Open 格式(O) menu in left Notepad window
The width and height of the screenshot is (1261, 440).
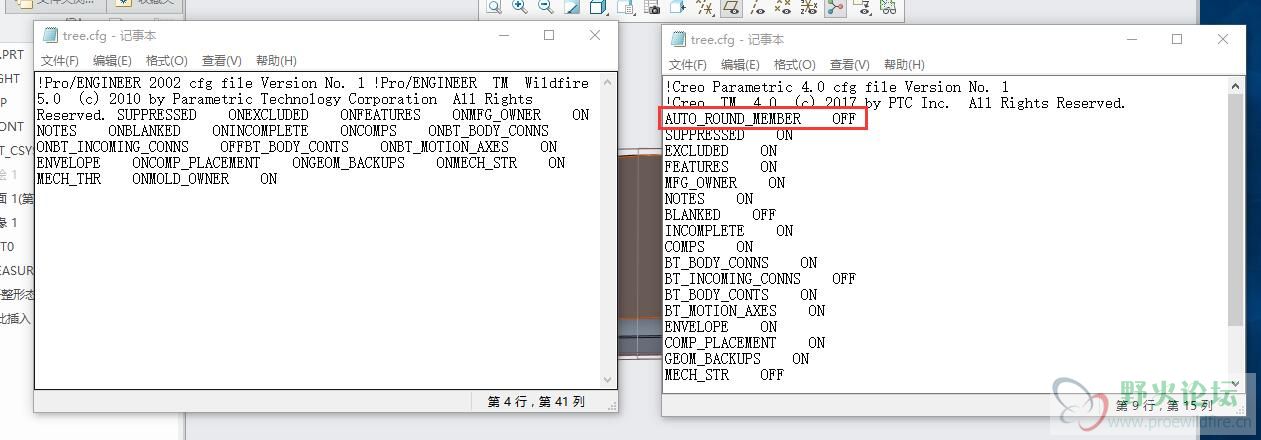[x=166, y=61]
